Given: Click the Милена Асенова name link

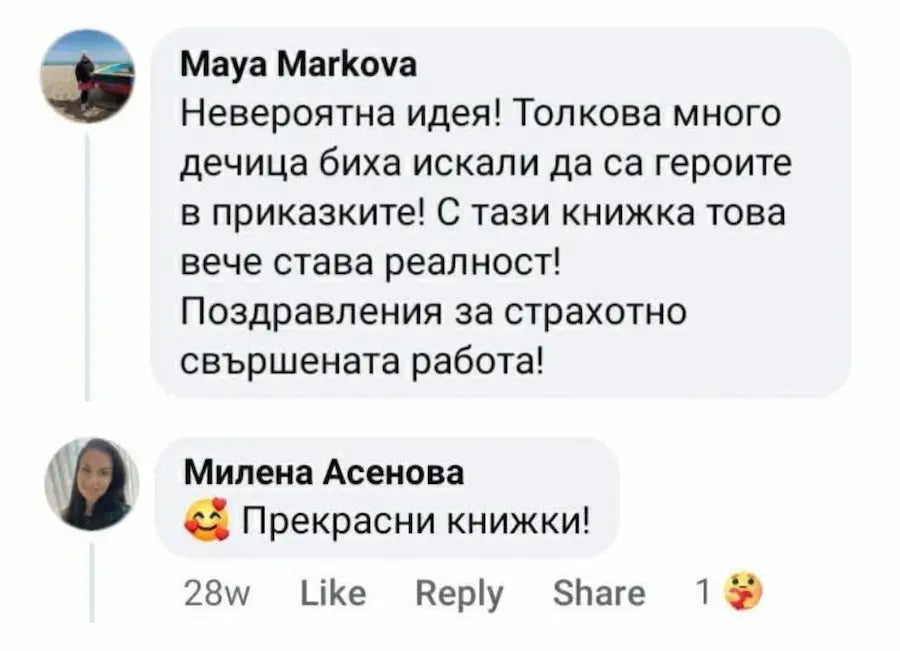Looking at the screenshot, I should click(324, 471).
